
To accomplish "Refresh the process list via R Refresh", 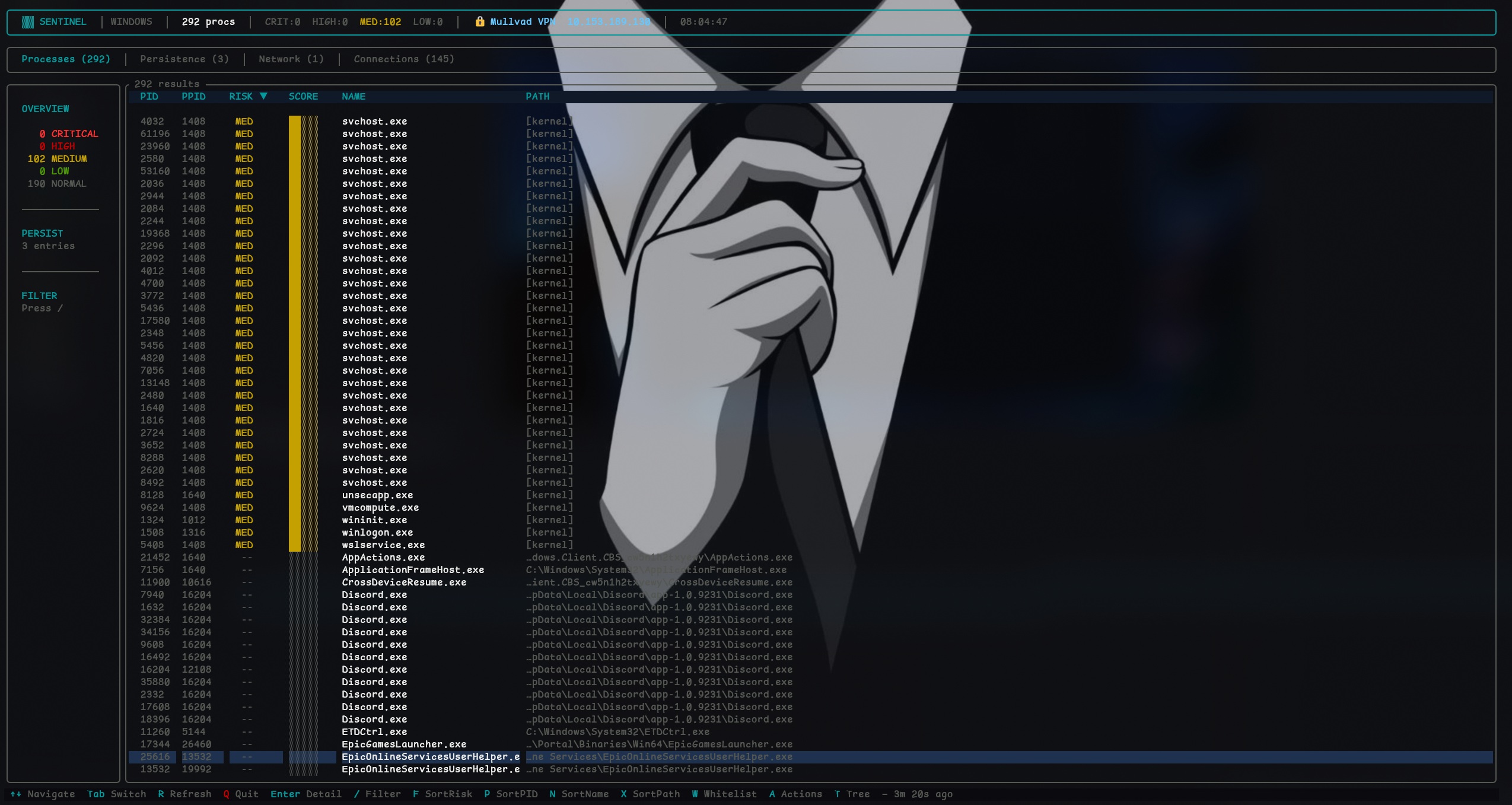I will point(185,794).
